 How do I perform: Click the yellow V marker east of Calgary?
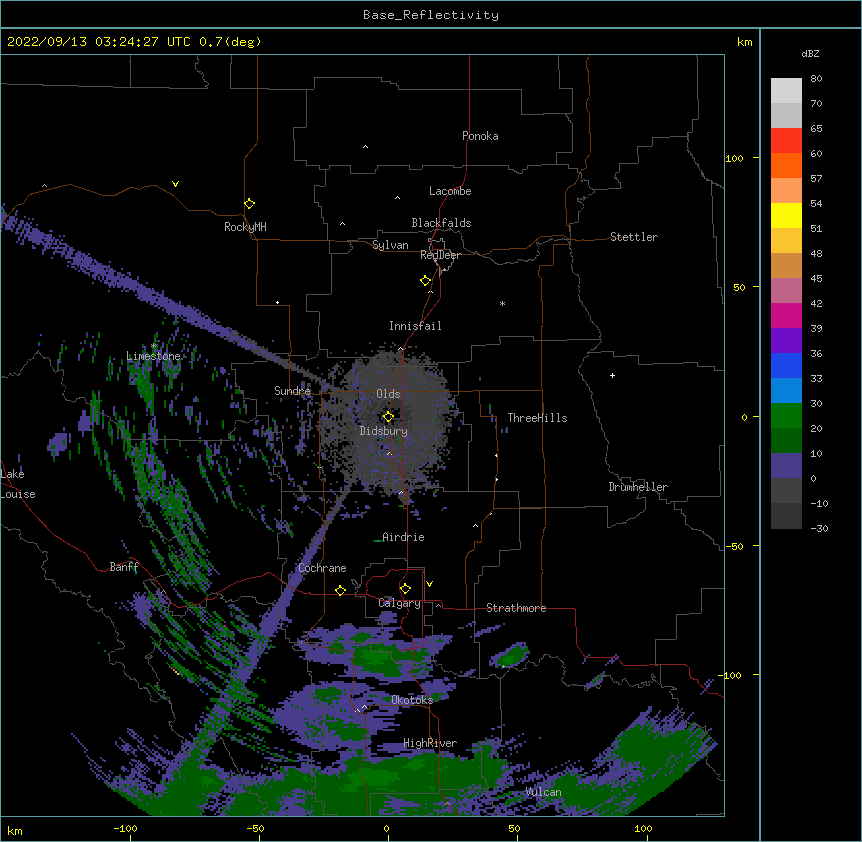pyautogui.click(x=429, y=584)
